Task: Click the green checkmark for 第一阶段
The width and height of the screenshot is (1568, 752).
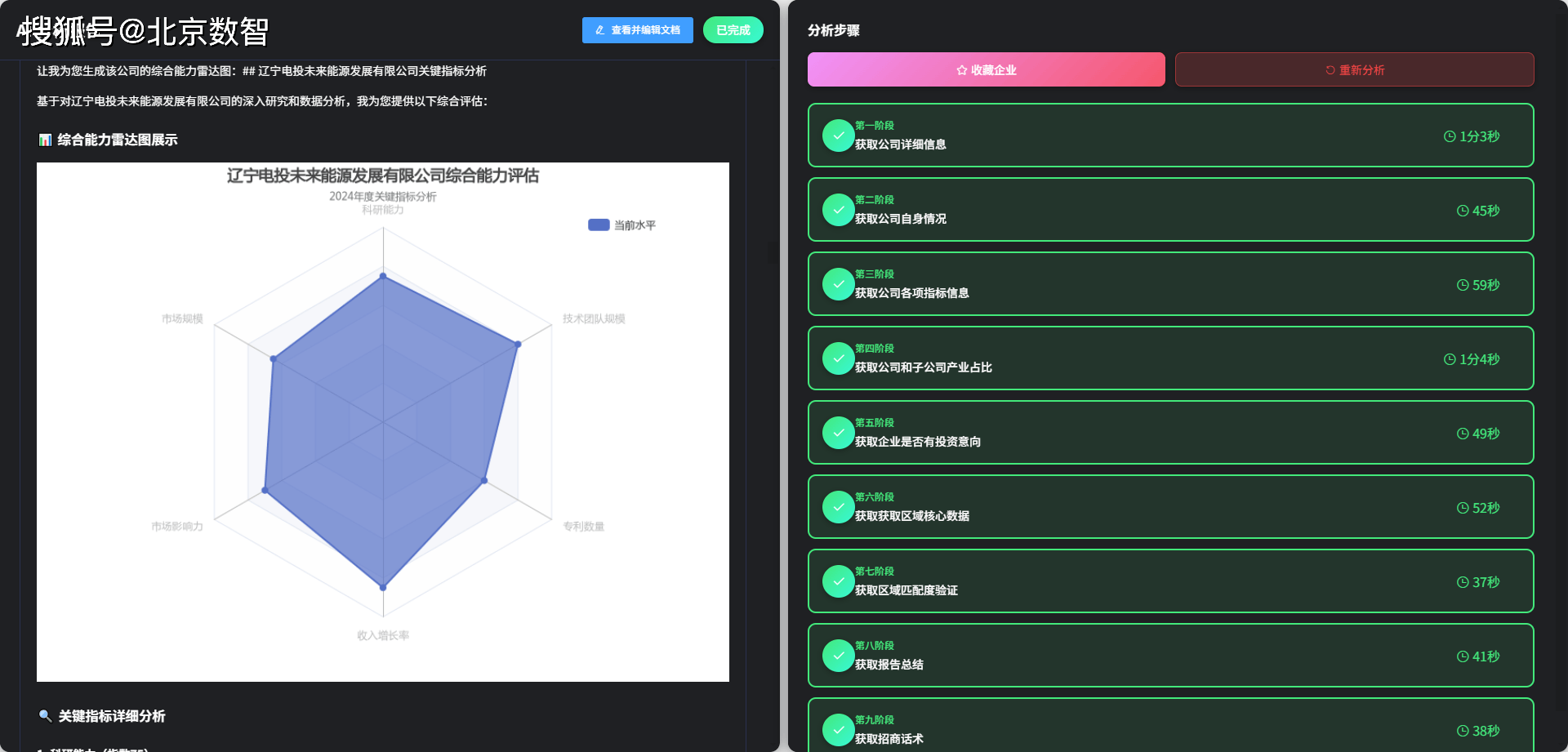Action: pyautogui.click(x=838, y=136)
